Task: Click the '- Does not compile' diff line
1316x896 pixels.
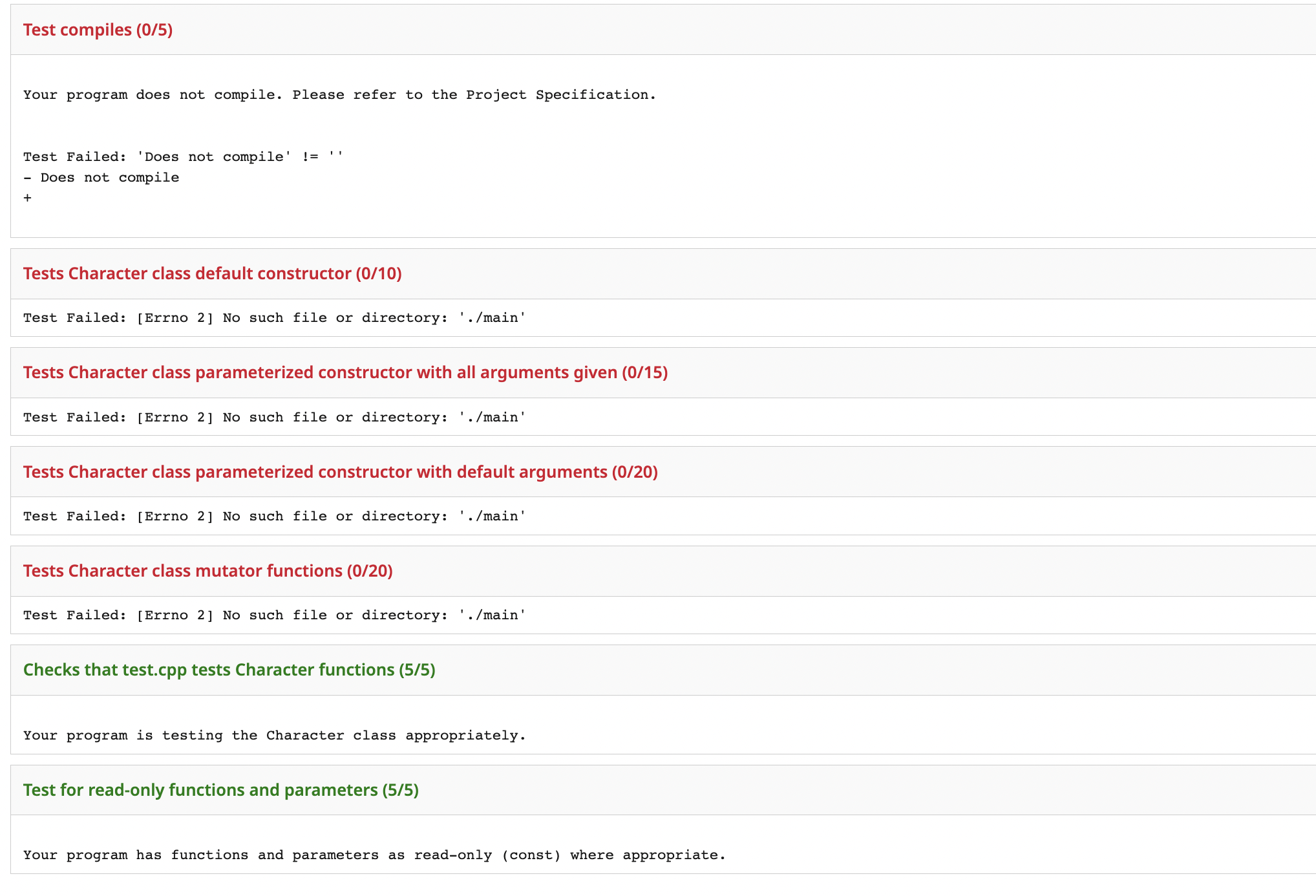Action: tap(101, 178)
